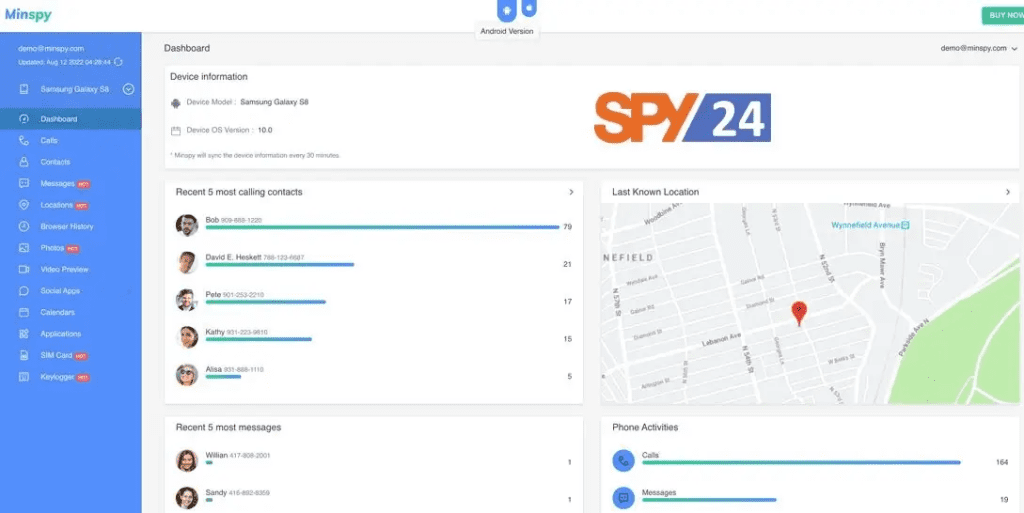Click the refresh icon beside the updated timestamp
Screen dimensions: 1024x513
point(118,62)
